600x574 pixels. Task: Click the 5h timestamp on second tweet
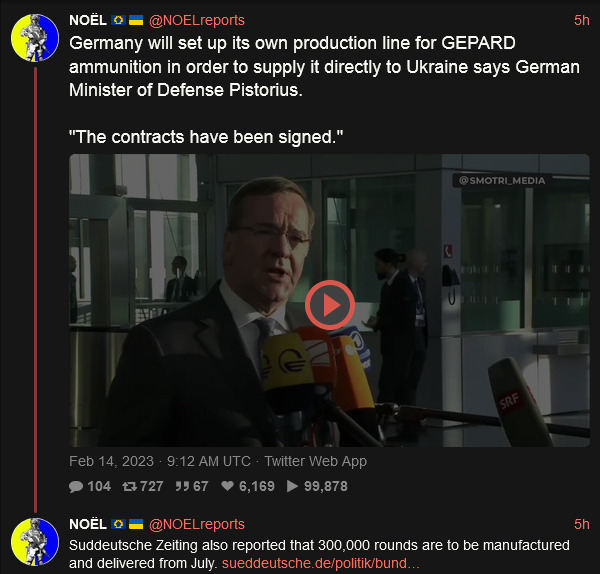(582, 524)
